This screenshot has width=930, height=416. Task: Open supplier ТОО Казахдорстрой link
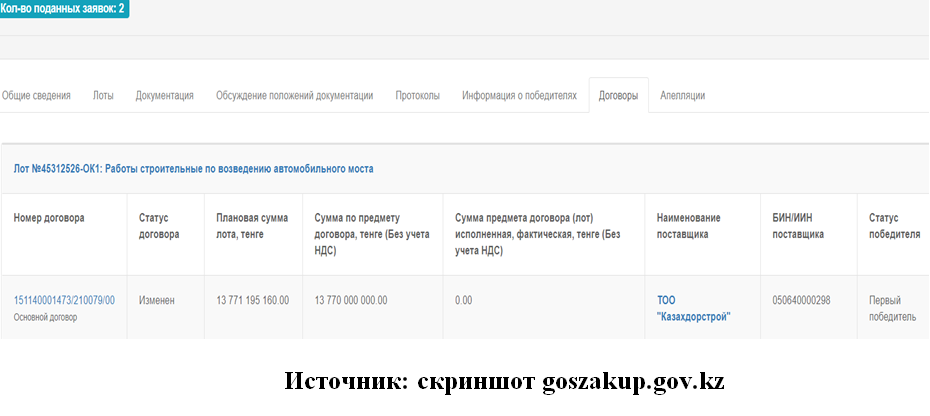(x=693, y=308)
